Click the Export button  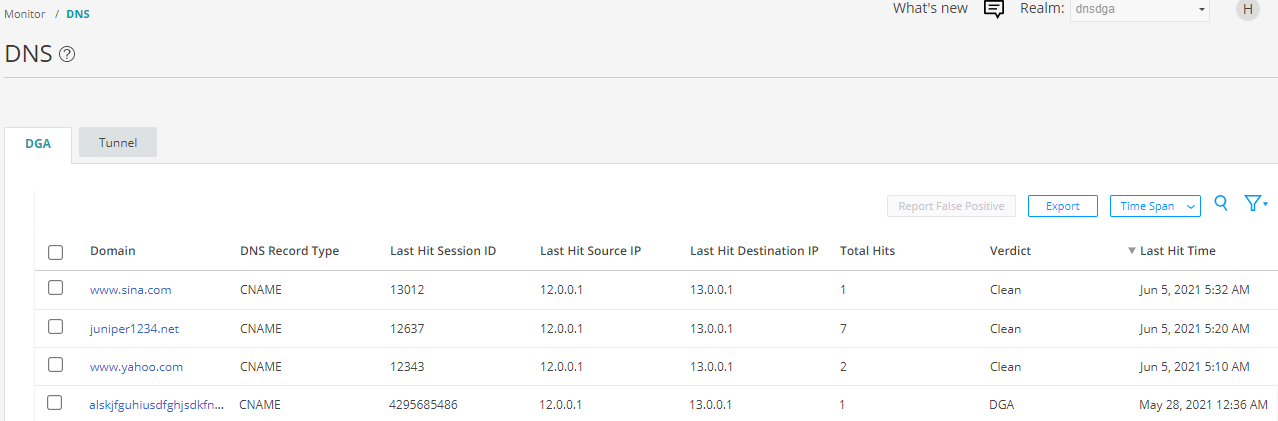point(1062,206)
